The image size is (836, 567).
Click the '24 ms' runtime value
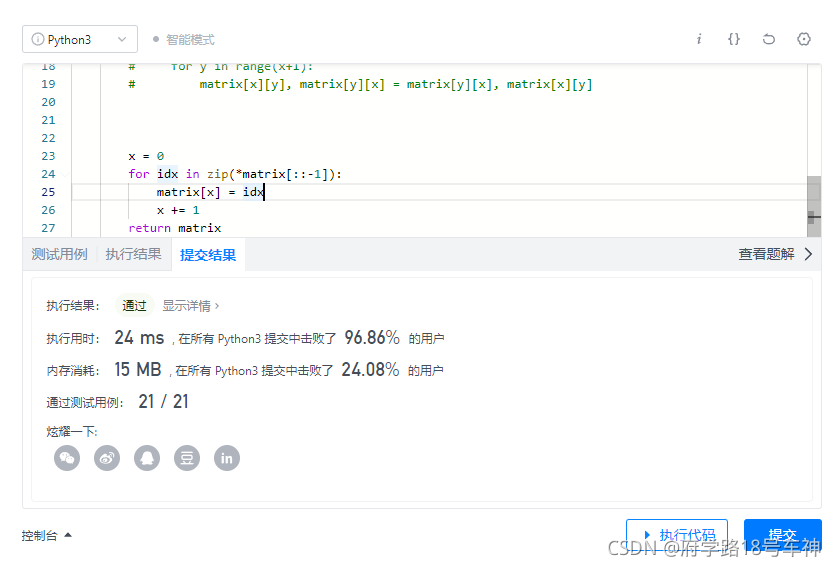coord(139,338)
